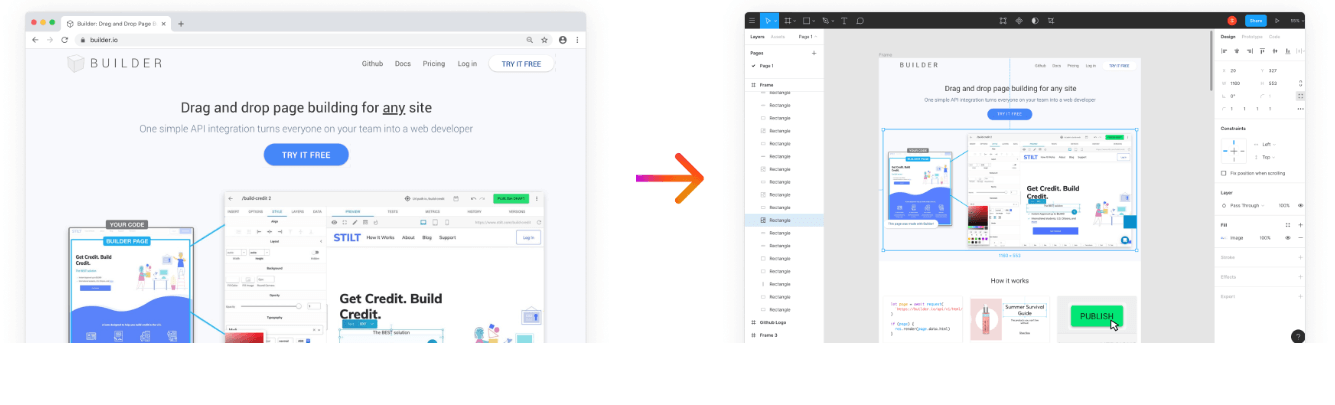
Task: Open horizontal constraint Left dropdown
Action: point(1268,144)
